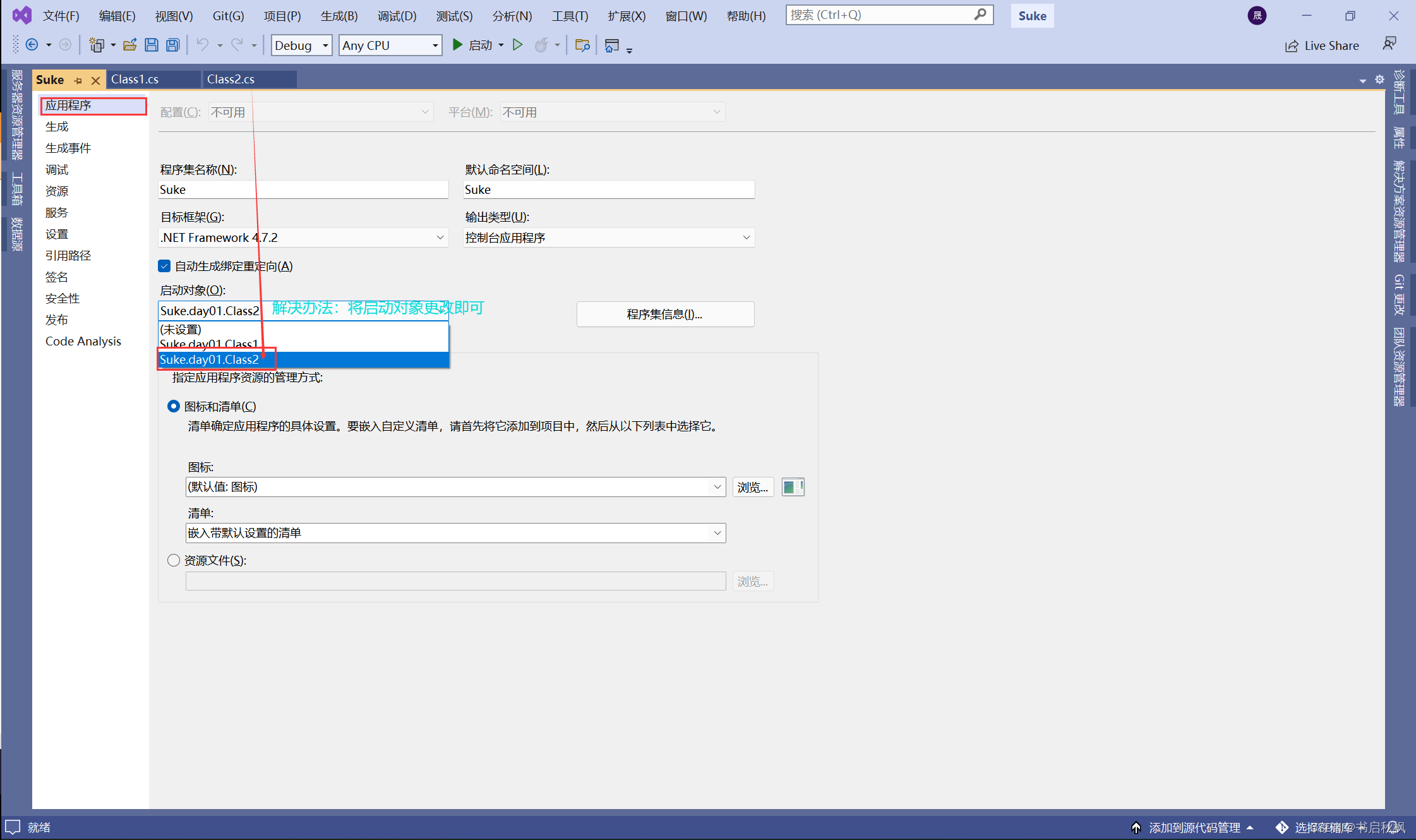Select the Code Analysis properties page
Image resolution: width=1416 pixels, height=840 pixels.
pyautogui.click(x=83, y=341)
